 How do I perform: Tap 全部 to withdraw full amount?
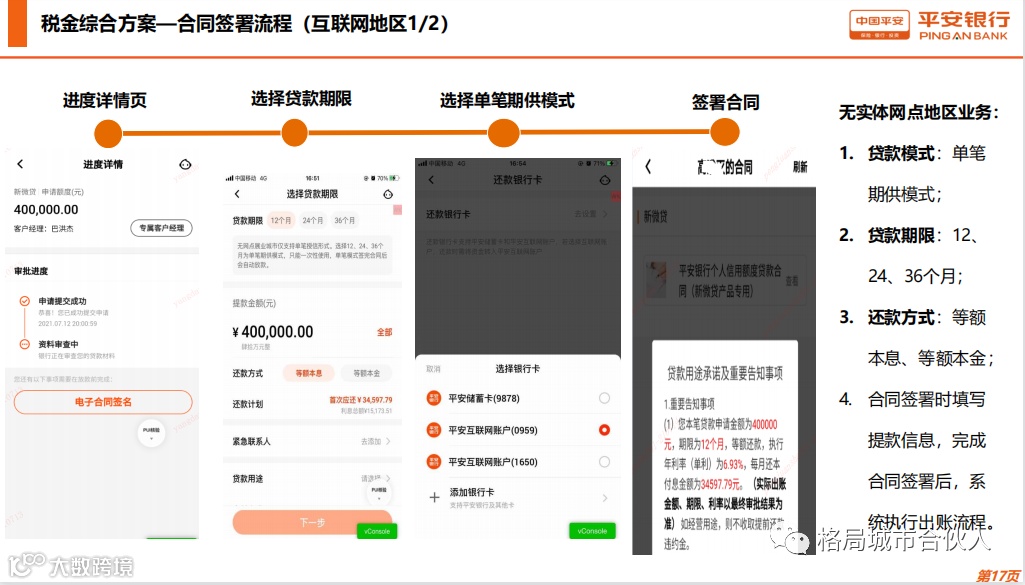point(384,332)
